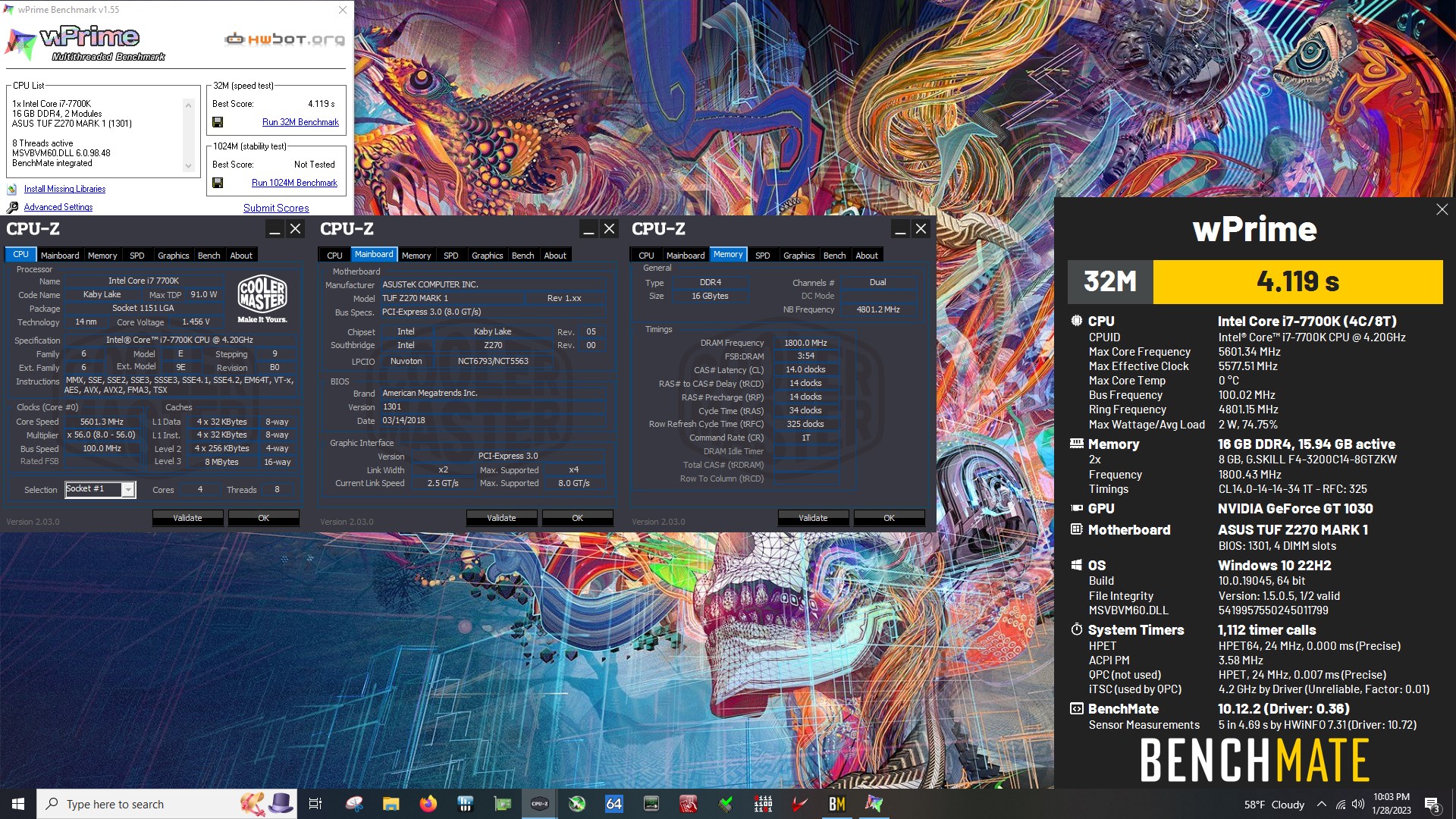The height and width of the screenshot is (819, 1456).
Task: Switch to the BenchMate BM taskbar icon
Action: pos(836,804)
